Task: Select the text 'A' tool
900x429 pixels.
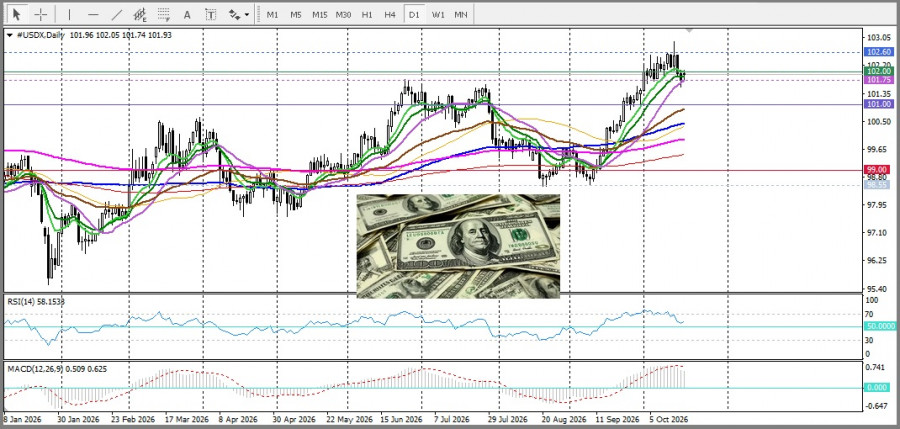Action: 187,15
